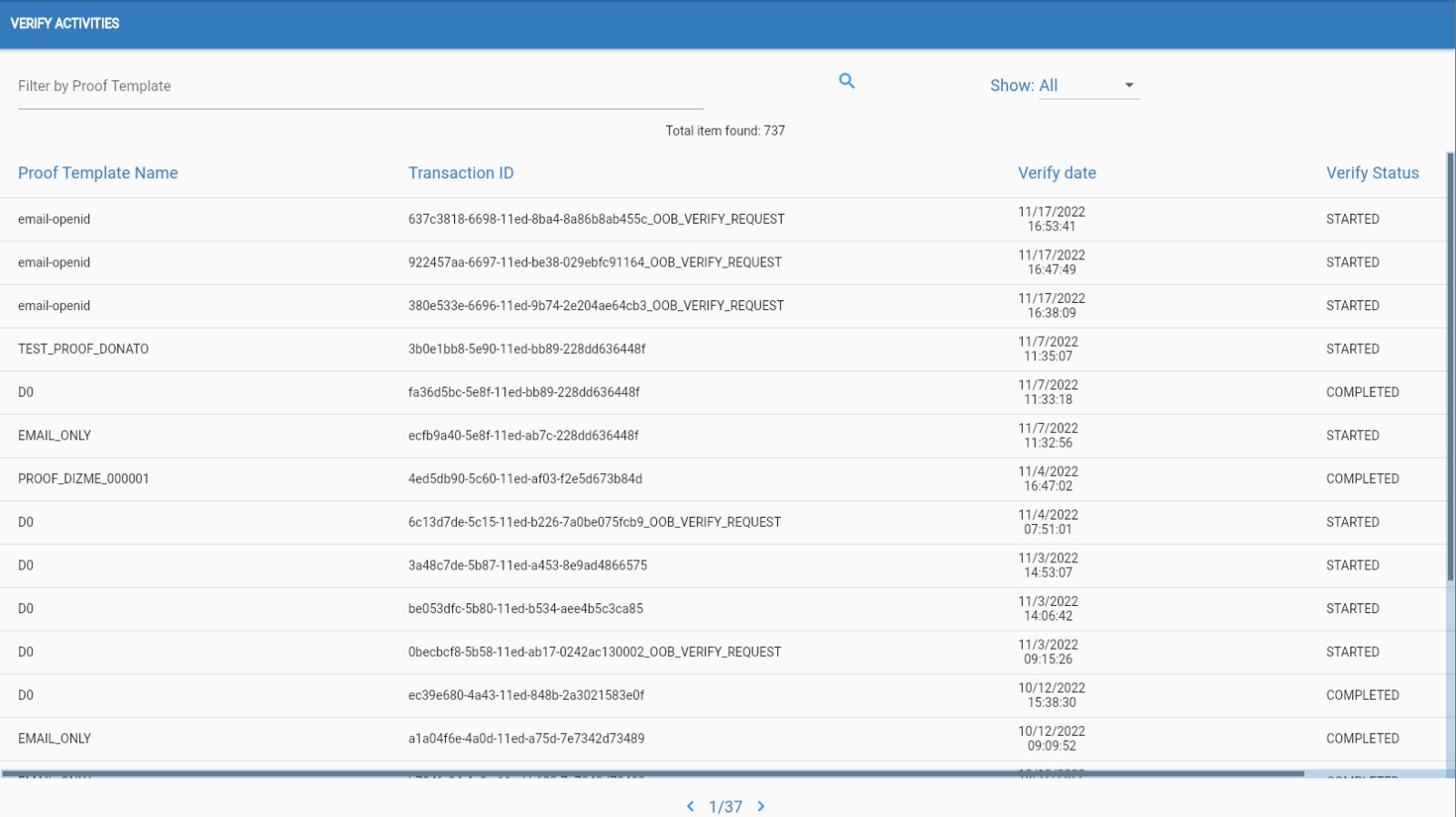Viewport: 1456px width, 817px height.
Task: Focus the Filter by Proof Template field
Action: pos(360,86)
